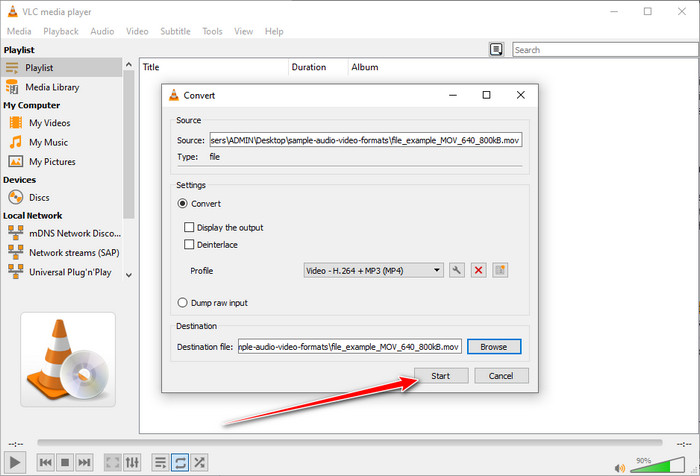Image resolution: width=700 pixels, height=476 pixels.
Task: Toggle random shuffle playback
Action: click(x=200, y=462)
